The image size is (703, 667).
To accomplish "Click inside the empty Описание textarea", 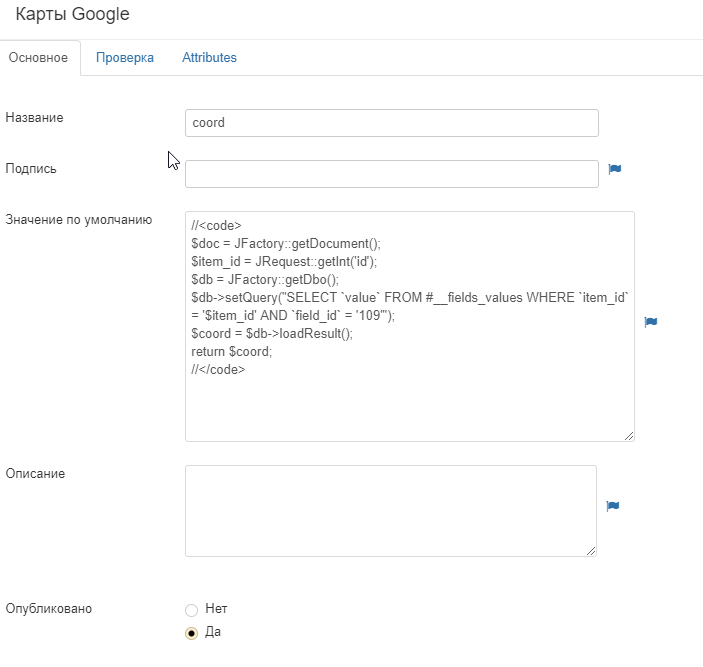I will pyautogui.click(x=390, y=510).
